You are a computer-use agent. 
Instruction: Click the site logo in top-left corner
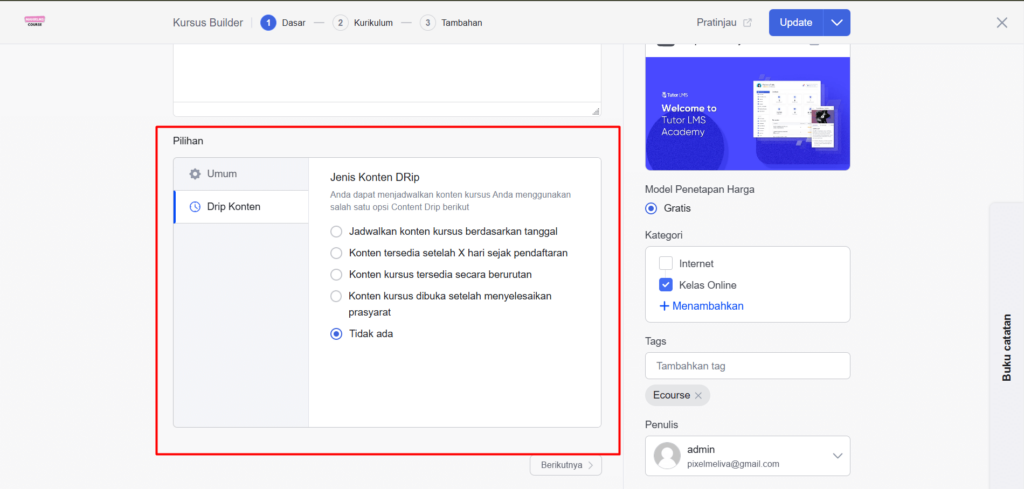pyautogui.click(x=35, y=22)
